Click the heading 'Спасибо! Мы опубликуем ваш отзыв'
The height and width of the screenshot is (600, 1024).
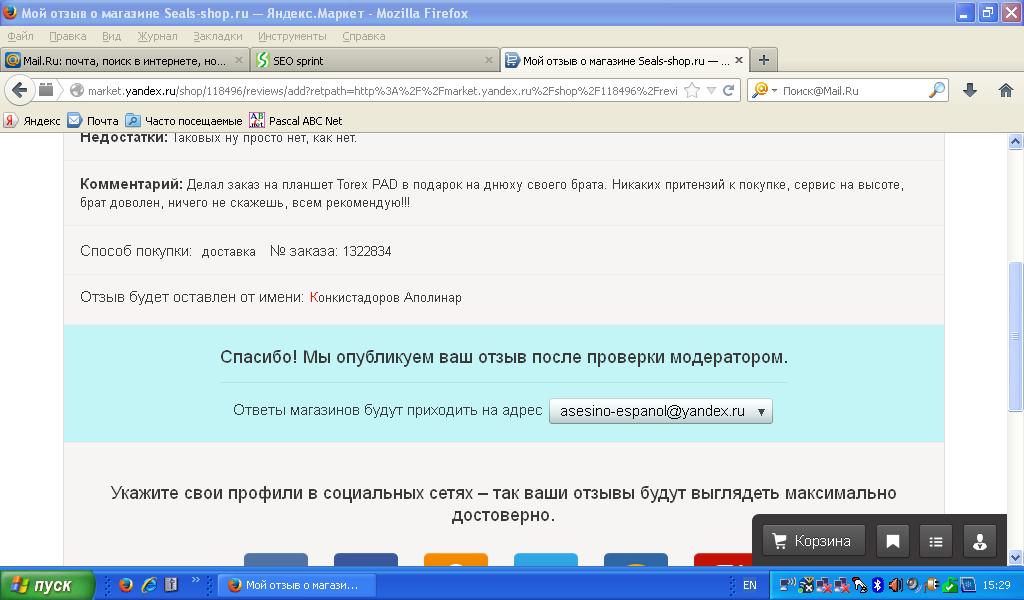click(x=504, y=357)
